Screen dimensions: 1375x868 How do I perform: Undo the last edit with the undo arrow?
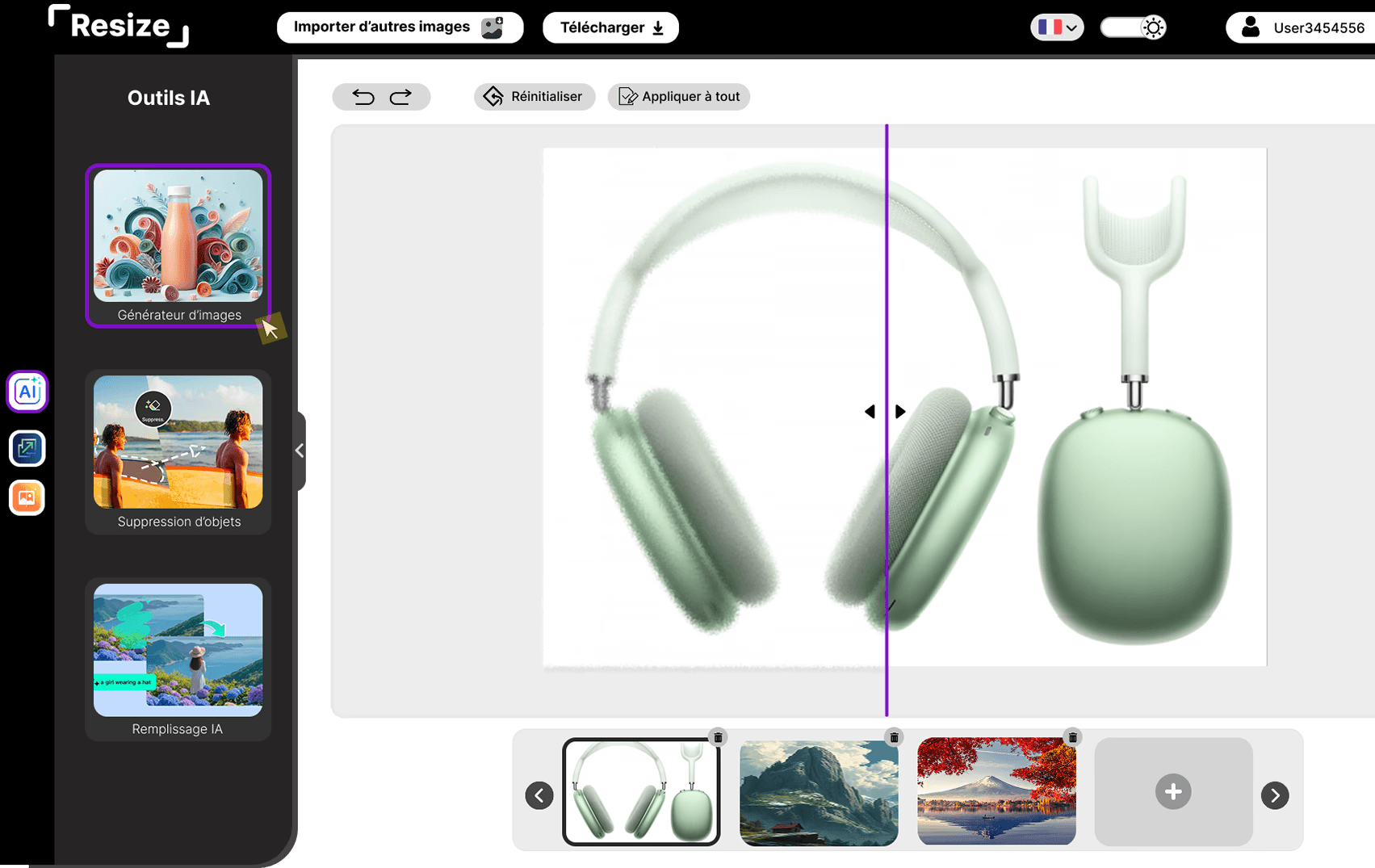pyautogui.click(x=363, y=96)
